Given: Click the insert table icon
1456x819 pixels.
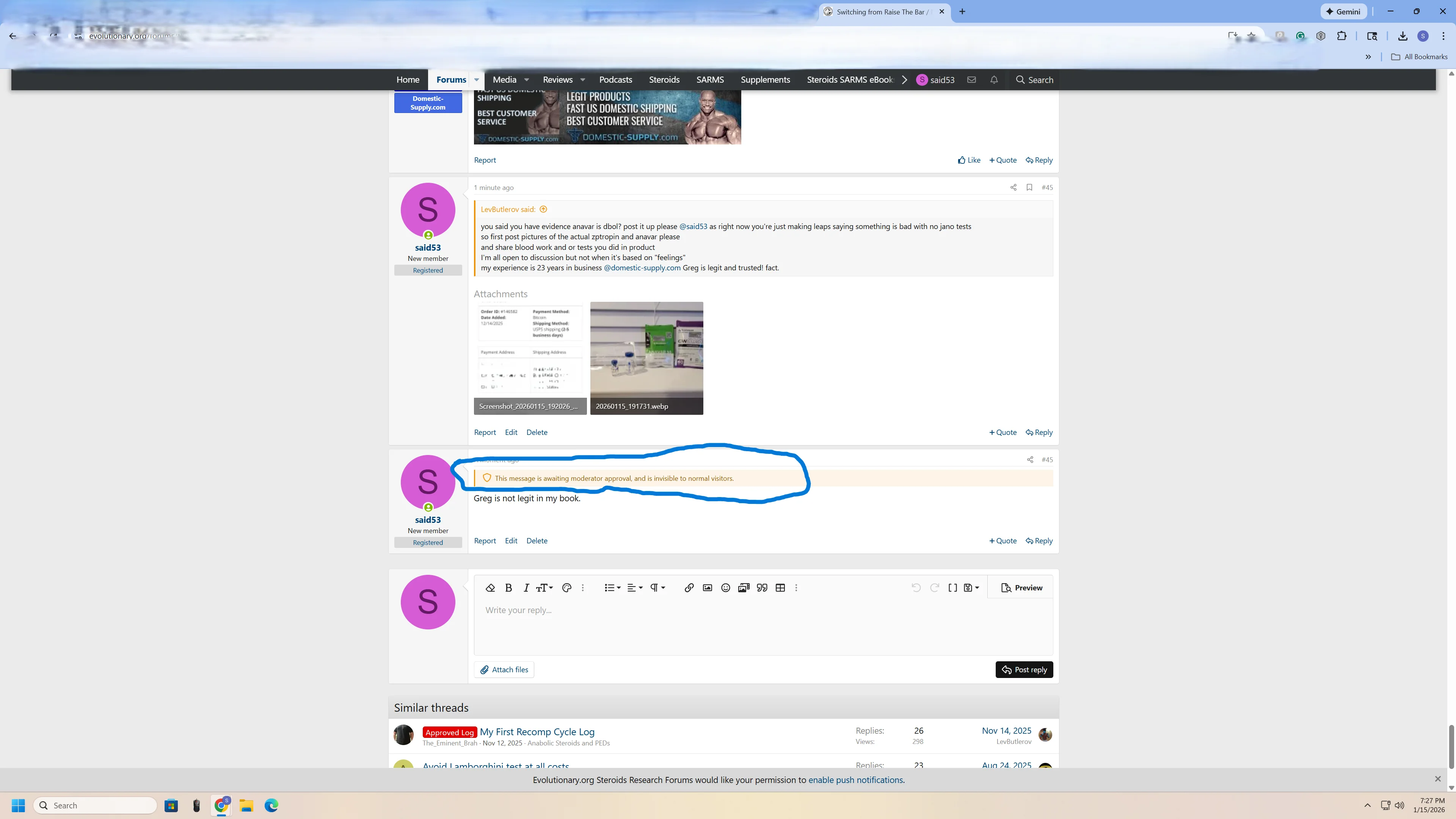Looking at the screenshot, I should coord(781,588).
